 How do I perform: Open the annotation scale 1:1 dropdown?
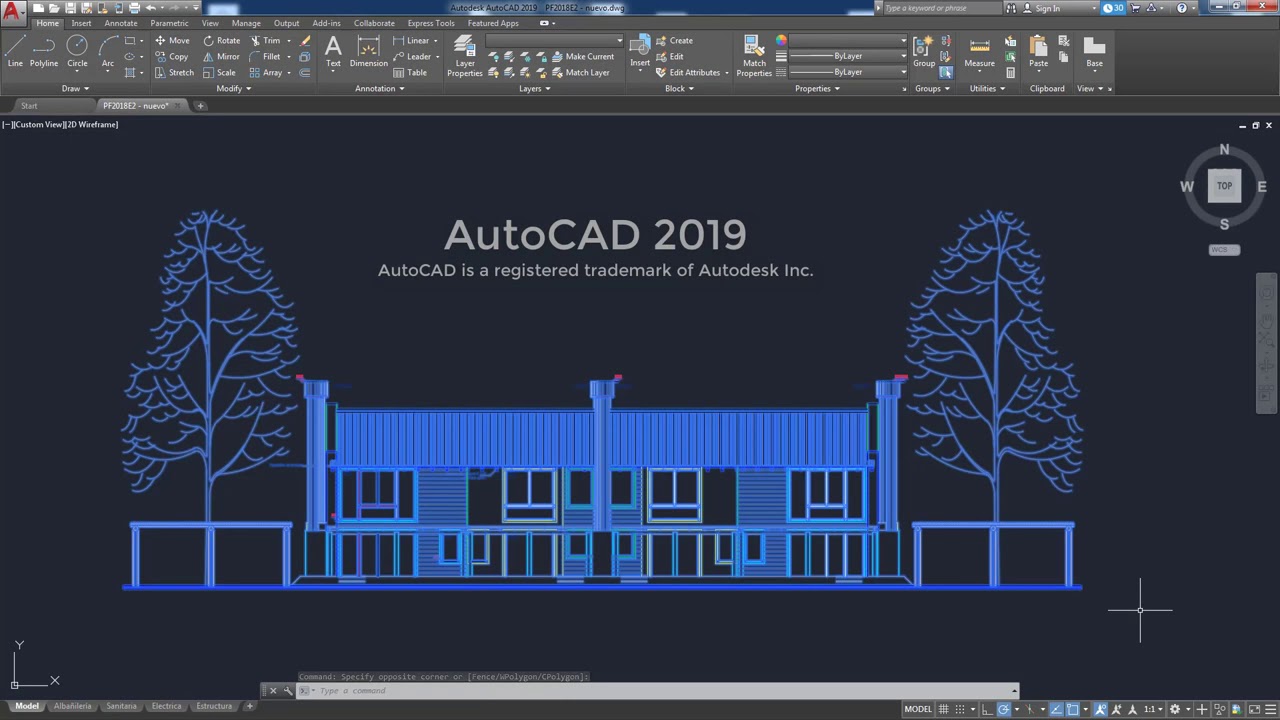click(x=1153, y=709)
